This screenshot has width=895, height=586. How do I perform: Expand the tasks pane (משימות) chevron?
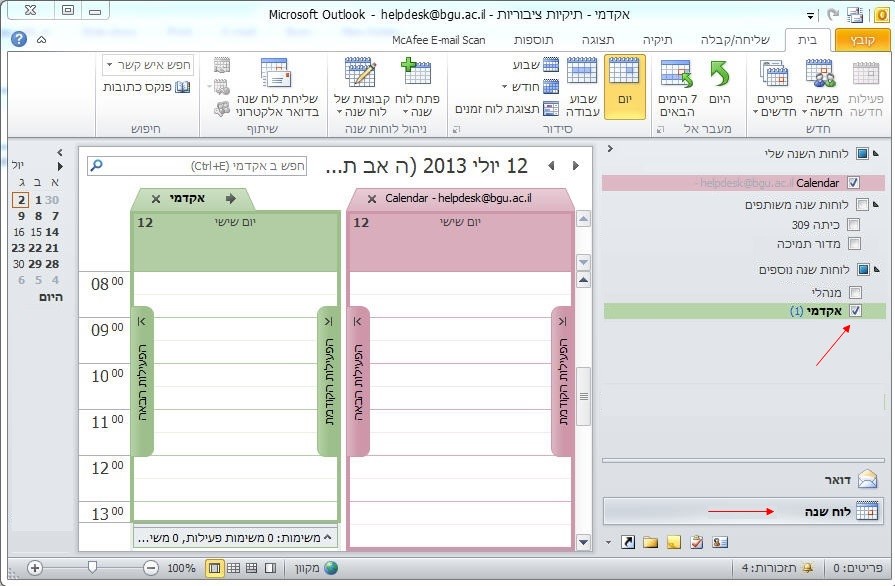(x=327, y=537)
